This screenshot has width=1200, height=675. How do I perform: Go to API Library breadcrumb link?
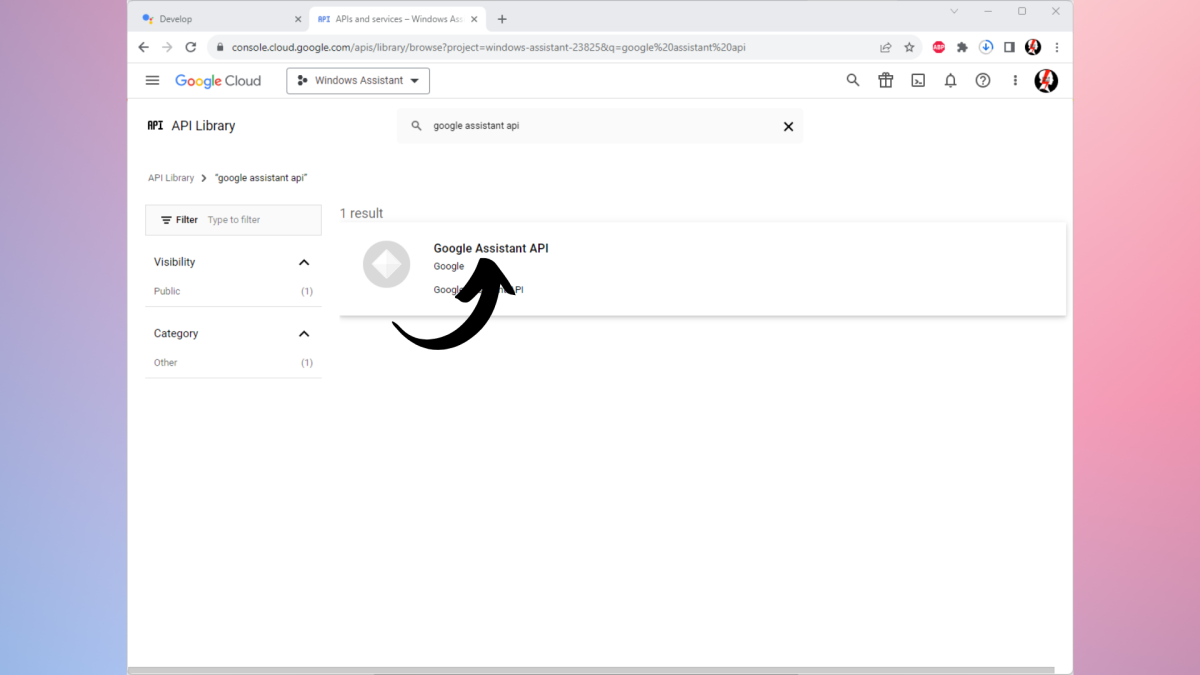[171, 178]
